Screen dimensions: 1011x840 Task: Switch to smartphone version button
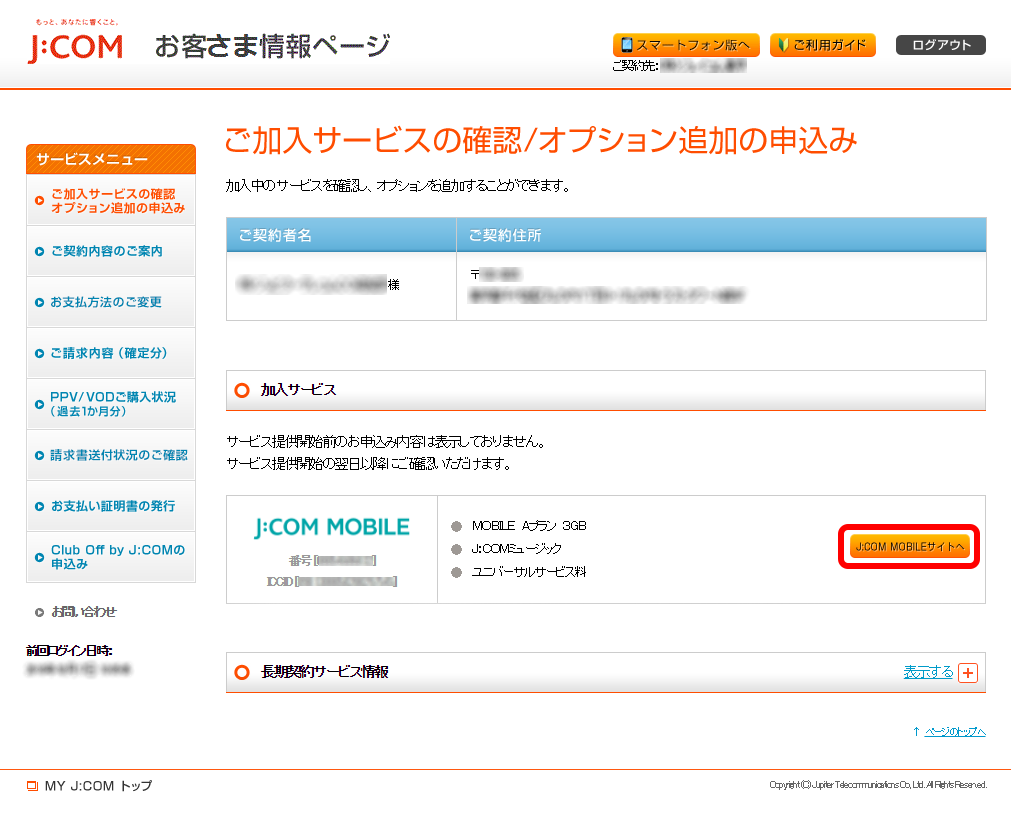click(686, 45)
